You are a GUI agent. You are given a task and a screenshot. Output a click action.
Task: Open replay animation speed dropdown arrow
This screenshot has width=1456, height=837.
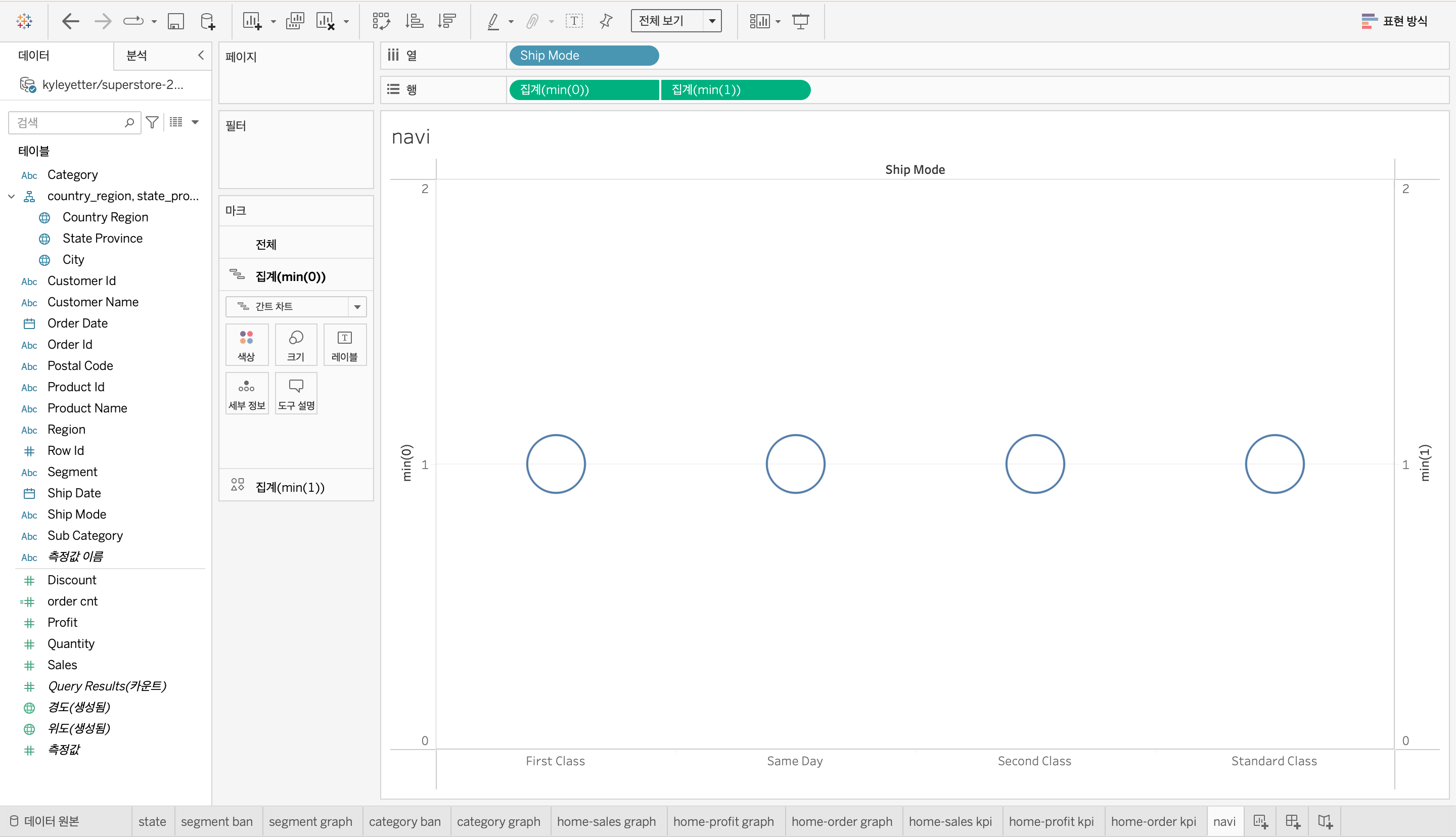[x=154, y=22]
